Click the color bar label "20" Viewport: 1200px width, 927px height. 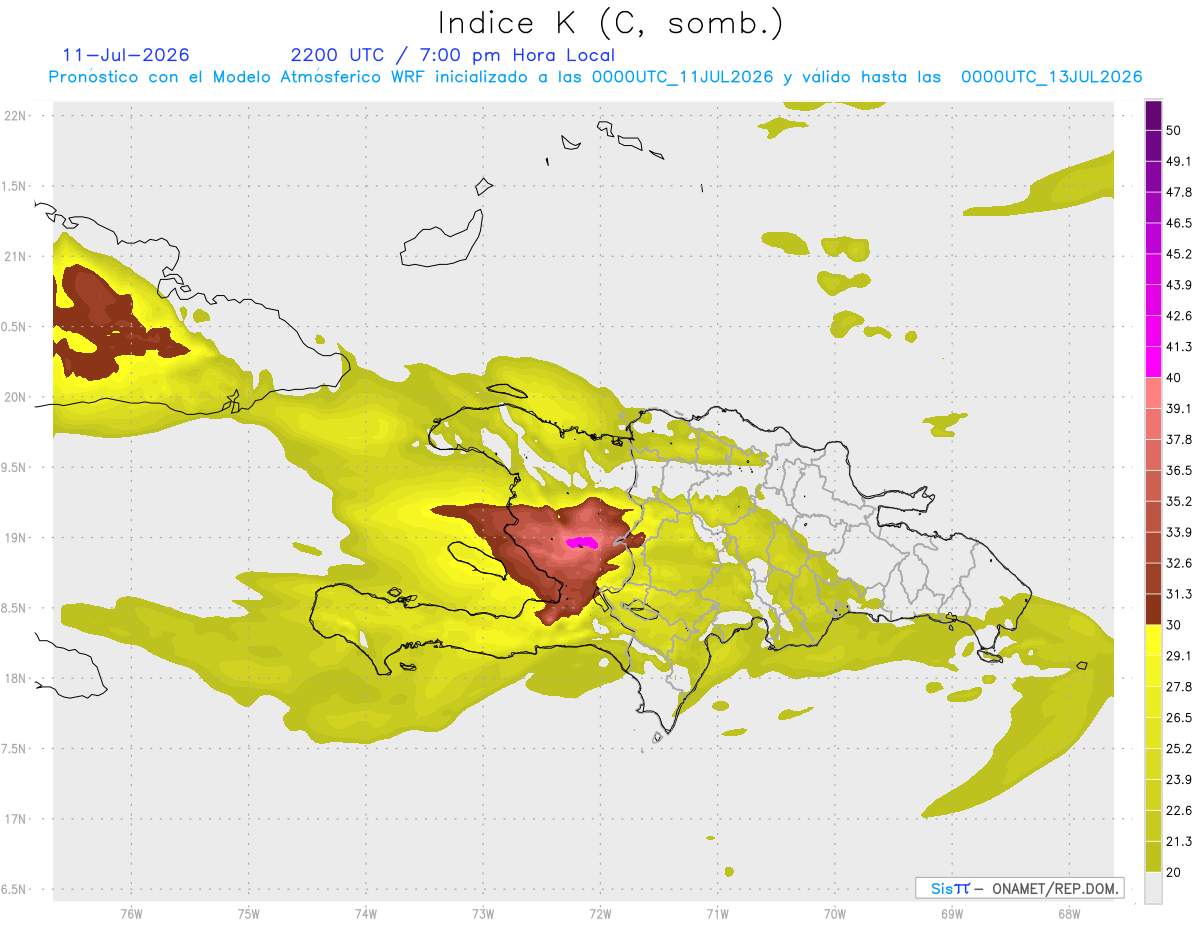[1175, 872]
